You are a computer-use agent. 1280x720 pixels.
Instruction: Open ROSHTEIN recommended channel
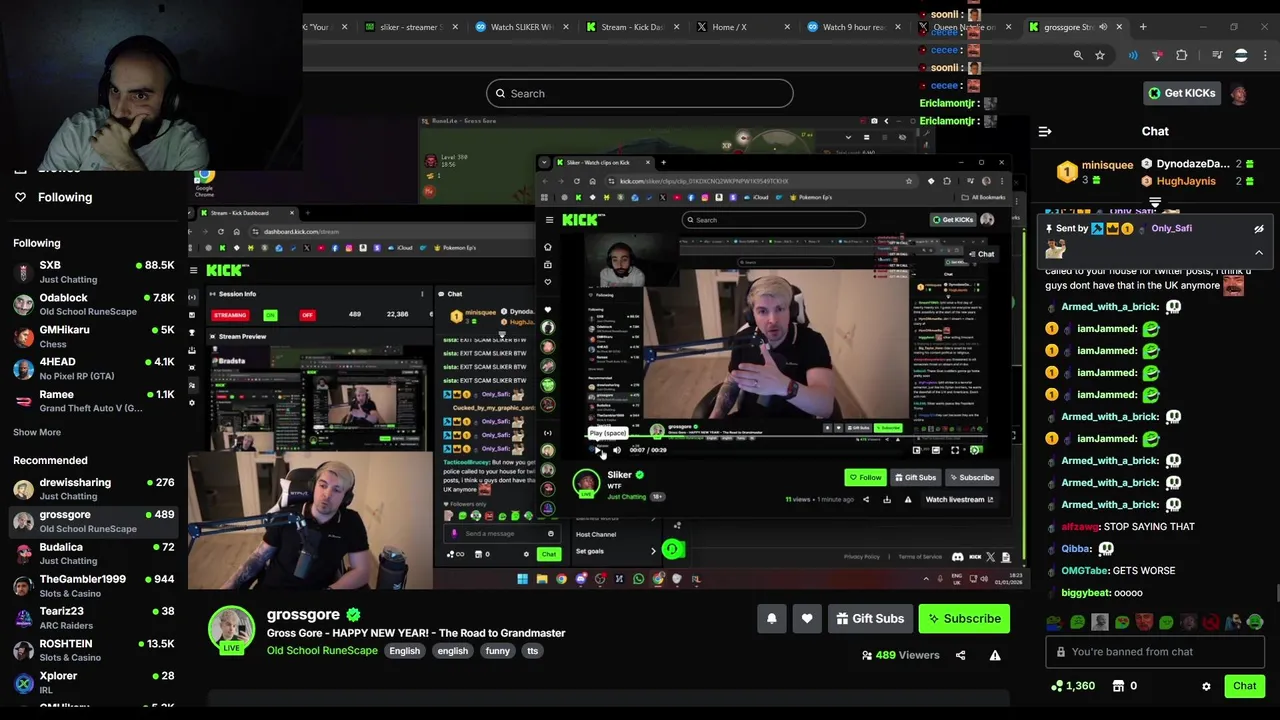[94, 650]
